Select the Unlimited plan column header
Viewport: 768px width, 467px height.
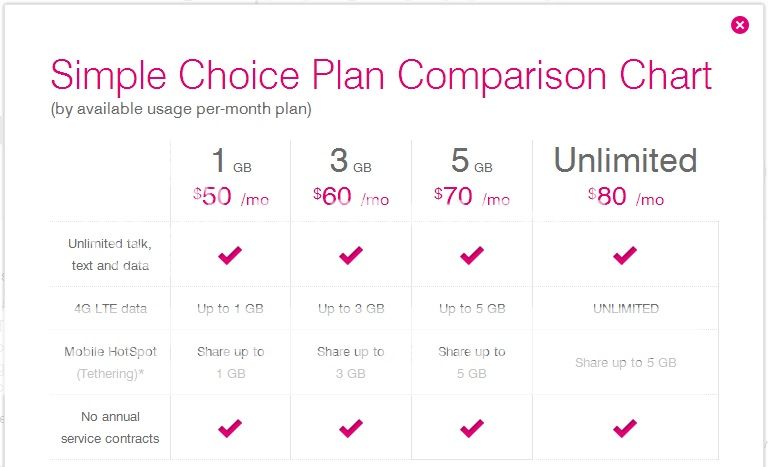(x=625, y=161)
